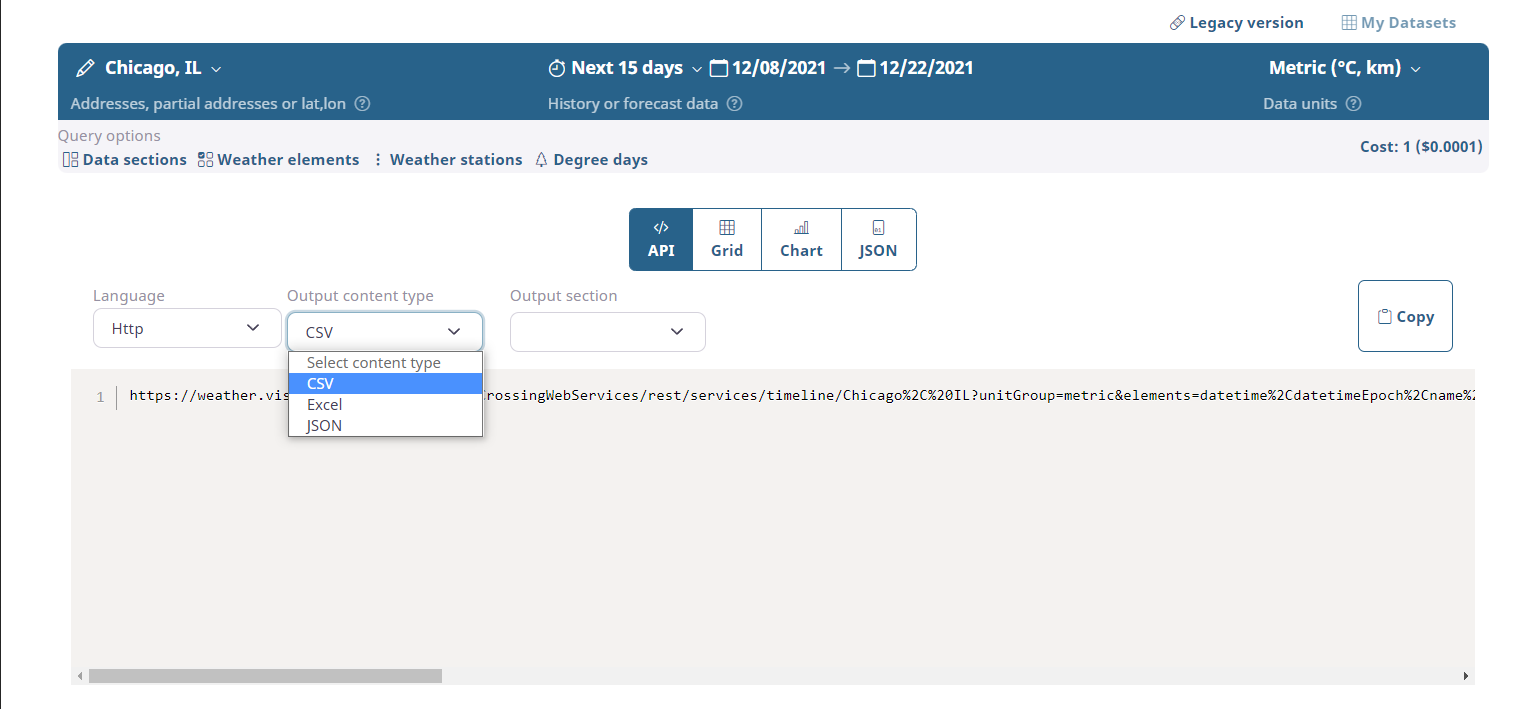Open the Output section dropdown
1515x709 pixels.
607,331
